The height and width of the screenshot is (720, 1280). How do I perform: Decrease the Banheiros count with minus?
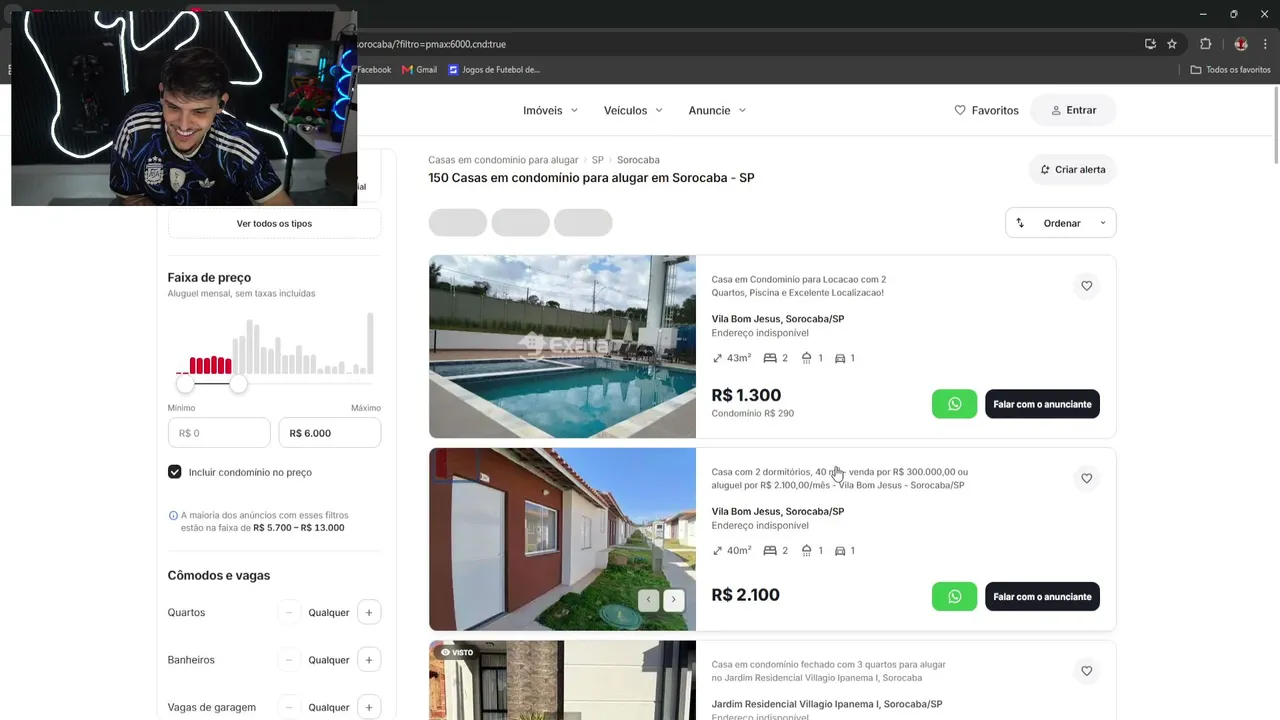coord(289,660)
